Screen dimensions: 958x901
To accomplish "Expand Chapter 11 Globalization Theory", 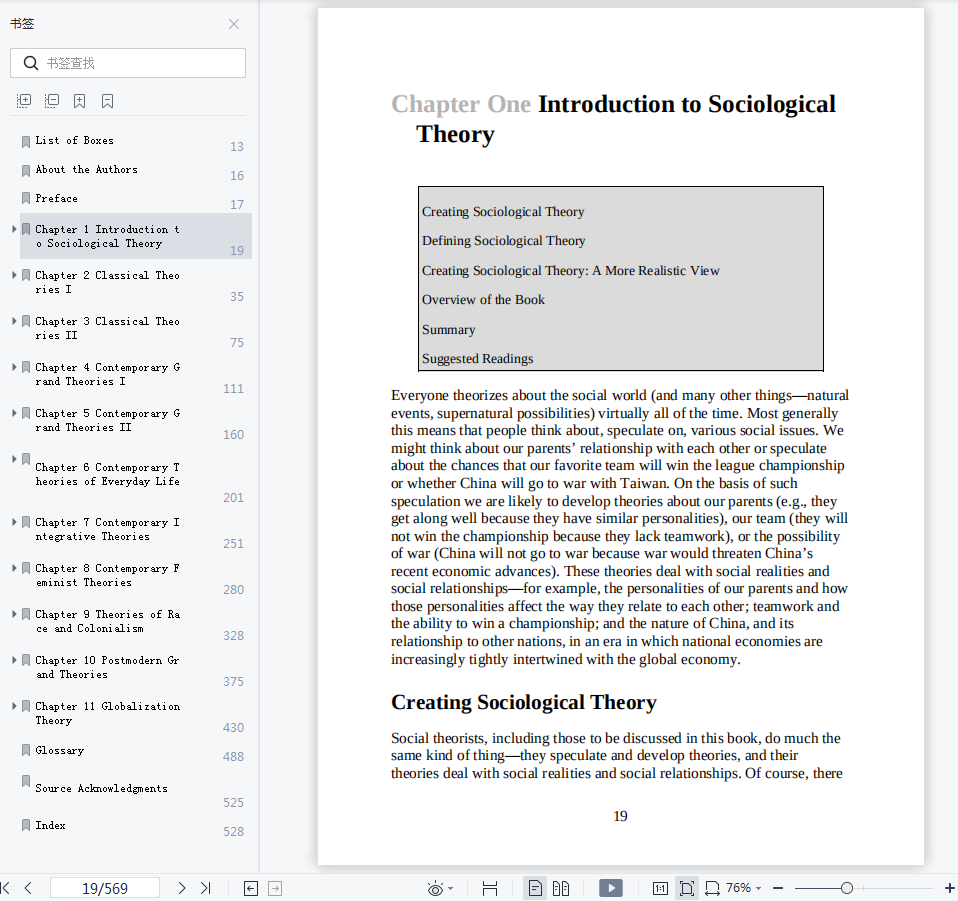I will click(14, 706).
